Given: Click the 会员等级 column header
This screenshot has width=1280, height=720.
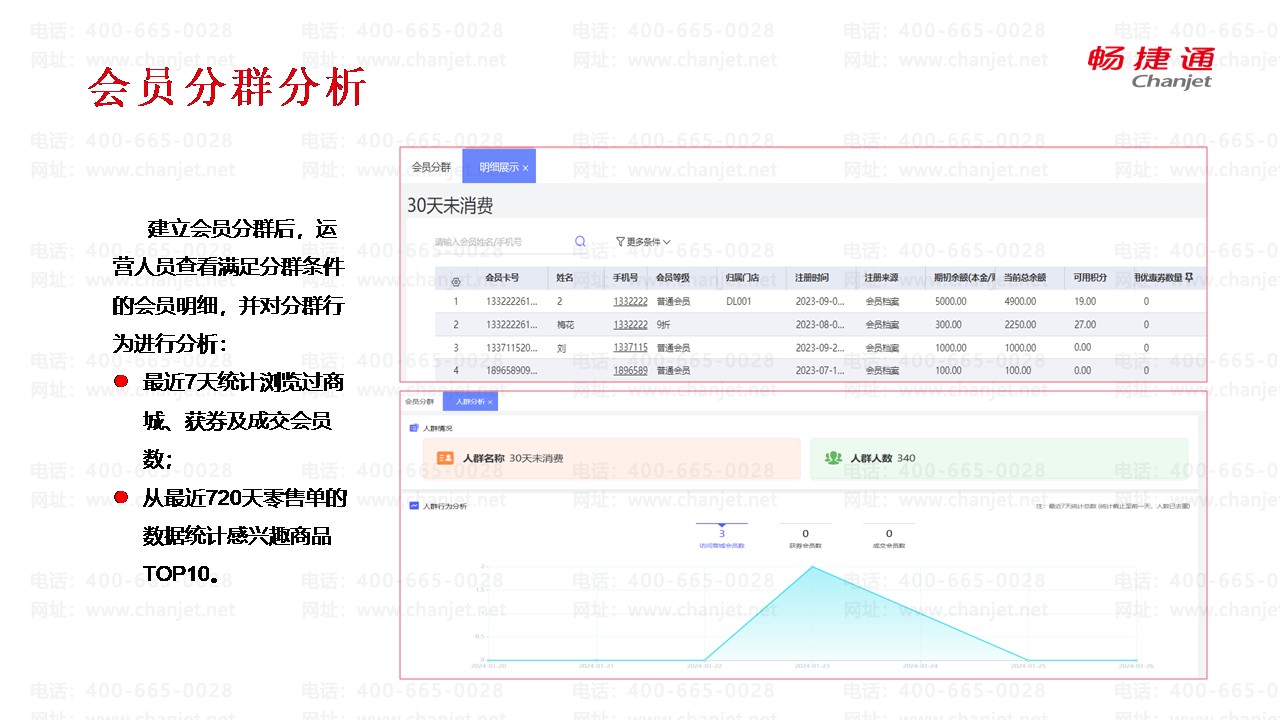Looking at the screenshot, I should pyautogui.click(x=671, y=277).
